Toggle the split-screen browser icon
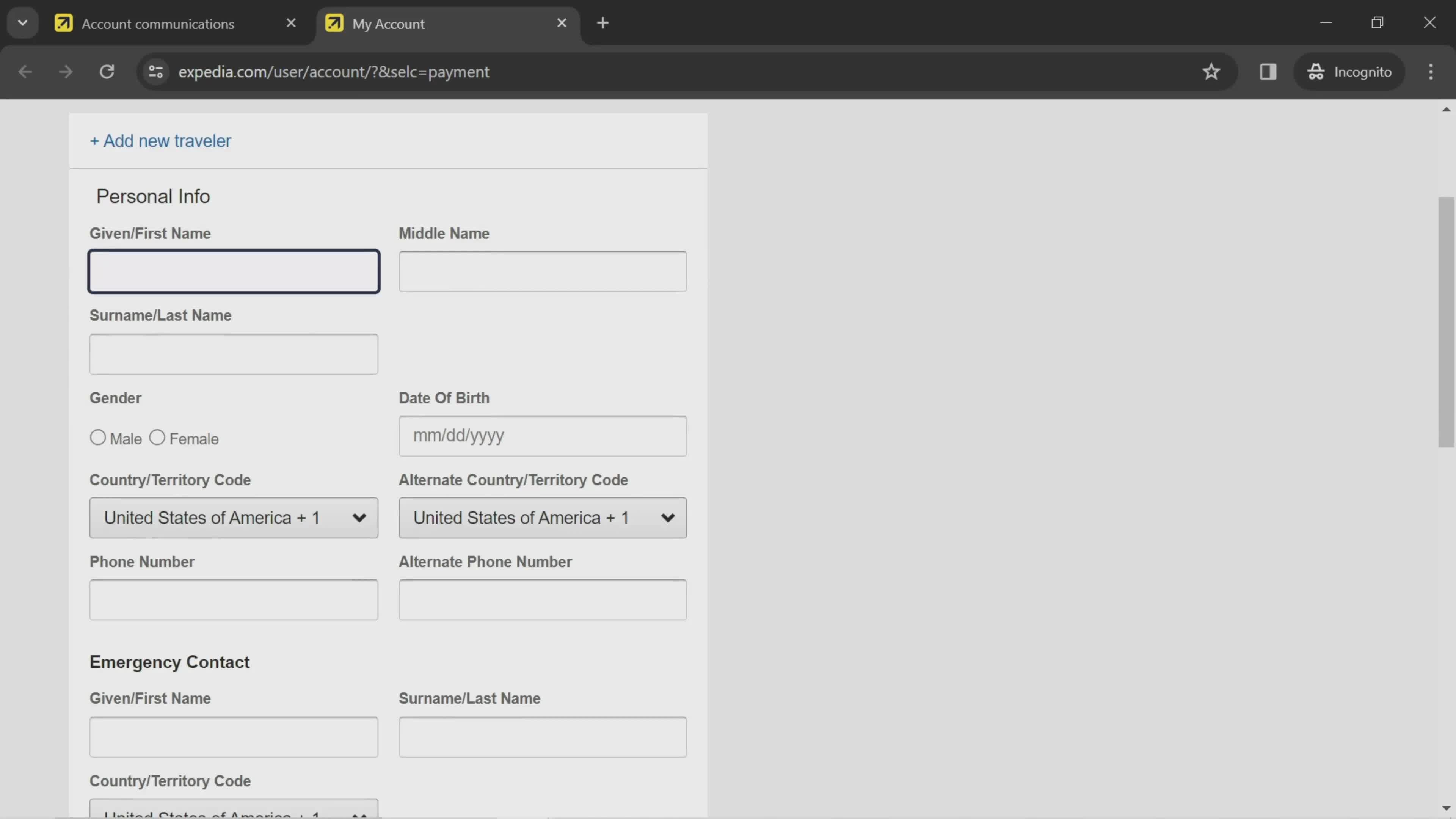Screen dimensions: 1456x819 point(1268,71)
